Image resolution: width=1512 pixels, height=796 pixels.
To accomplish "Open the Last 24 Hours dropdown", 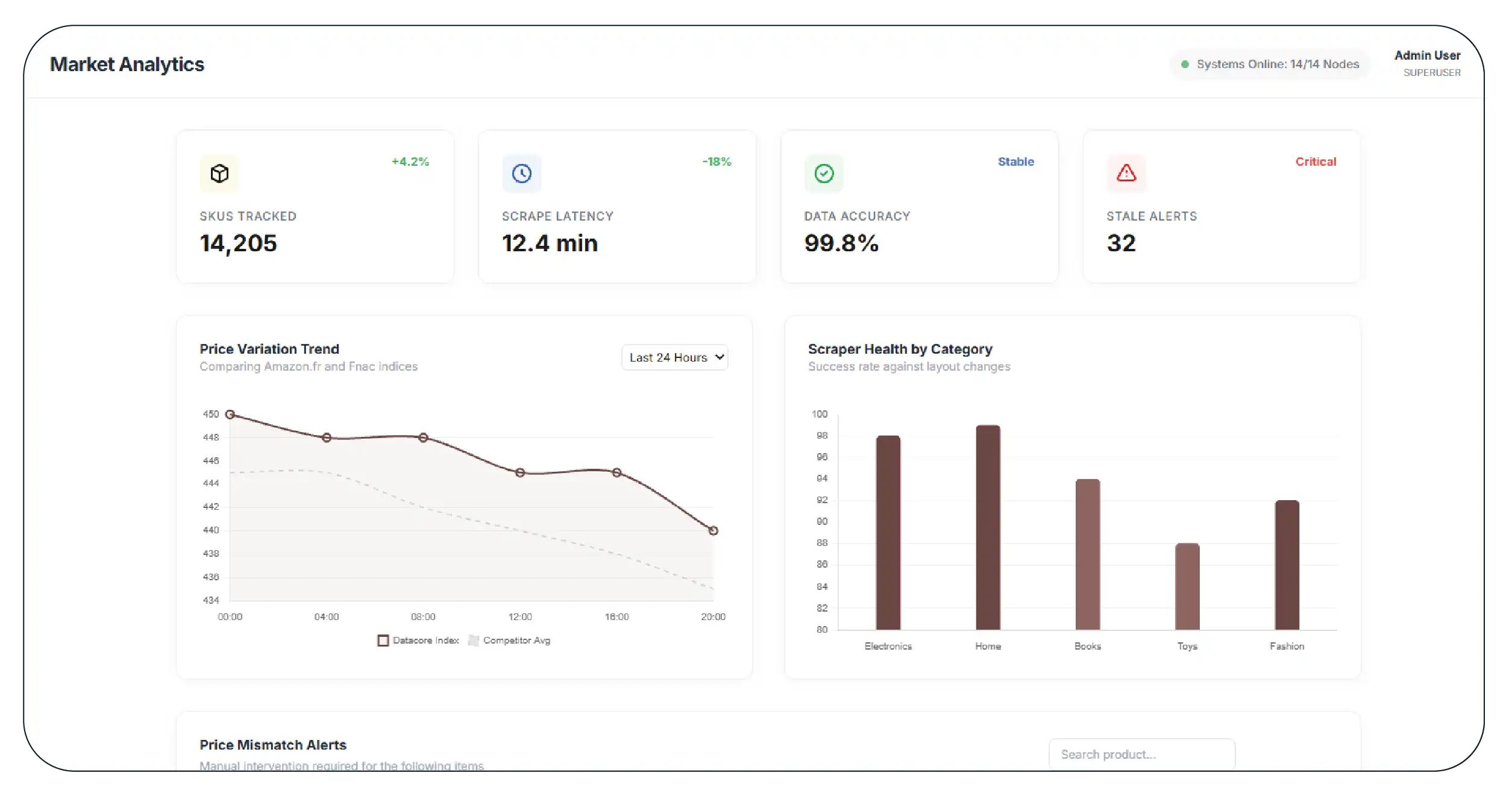I will (x=674, y=357).
